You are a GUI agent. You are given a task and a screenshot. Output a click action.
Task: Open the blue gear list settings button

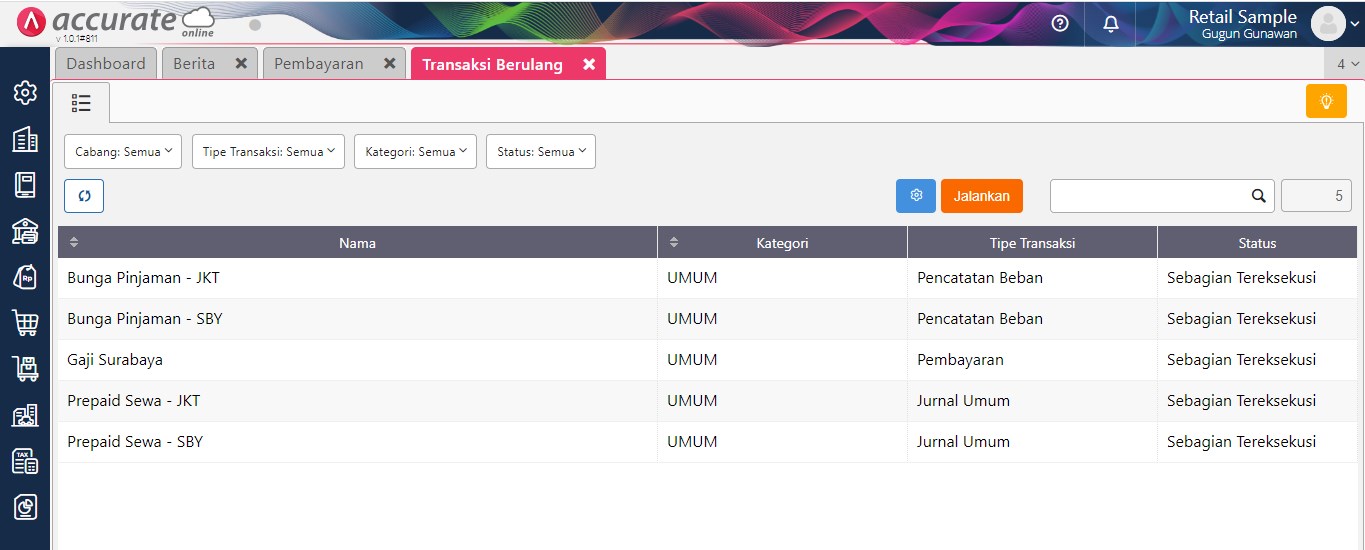pos(916,196)
